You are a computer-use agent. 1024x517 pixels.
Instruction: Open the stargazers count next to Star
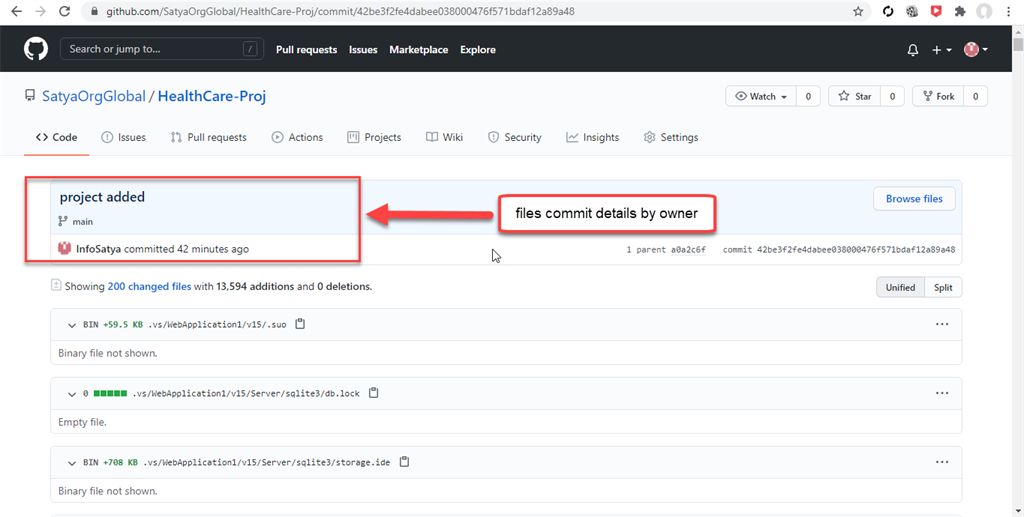[x=892, y=96]
